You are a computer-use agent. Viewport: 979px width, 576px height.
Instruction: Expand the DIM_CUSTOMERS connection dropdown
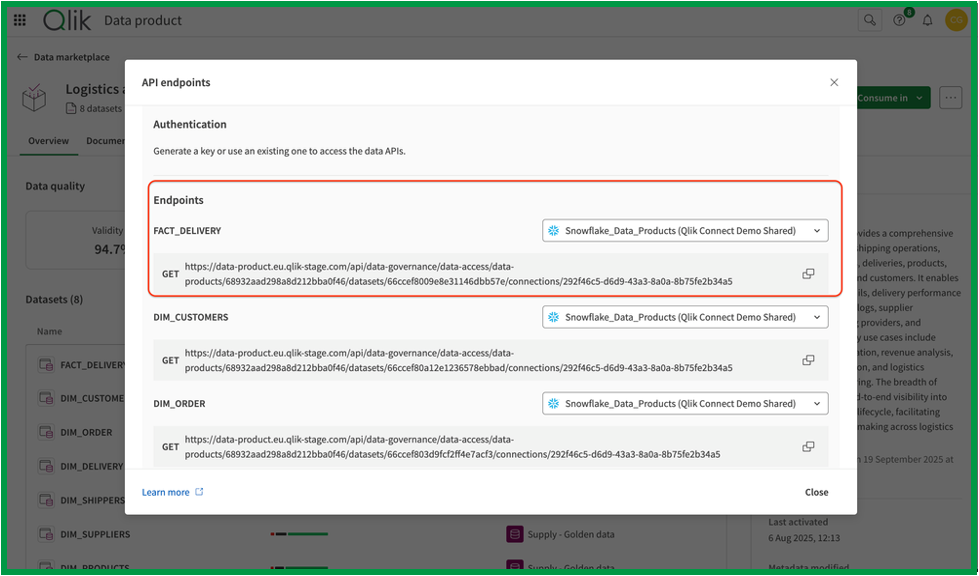point(685,317)
